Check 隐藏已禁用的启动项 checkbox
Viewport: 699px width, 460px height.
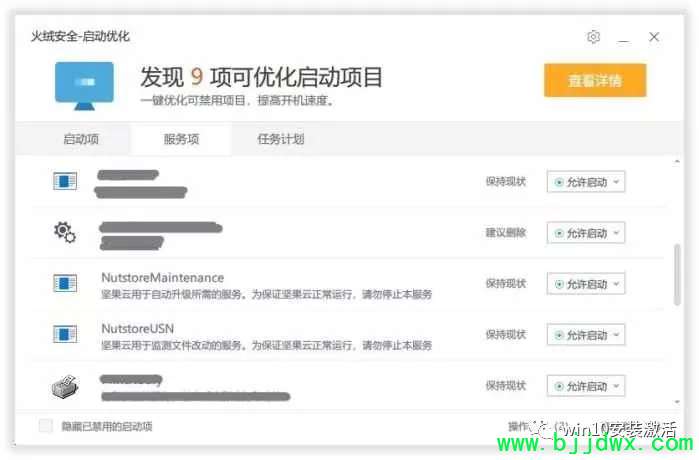[45, 426]
